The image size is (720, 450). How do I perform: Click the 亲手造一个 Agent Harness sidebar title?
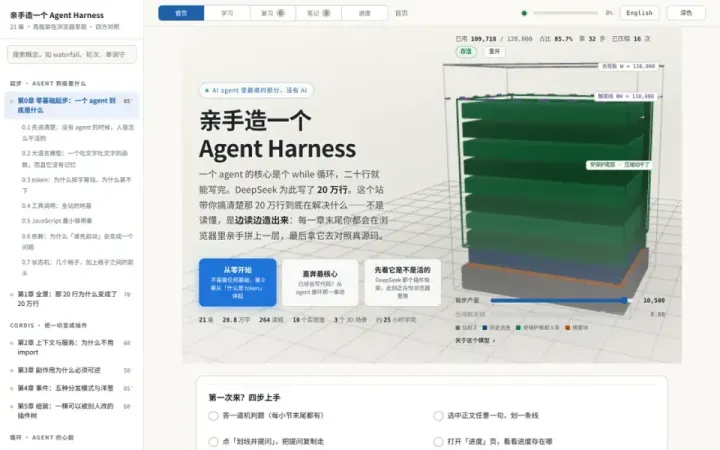click(57, 15)
